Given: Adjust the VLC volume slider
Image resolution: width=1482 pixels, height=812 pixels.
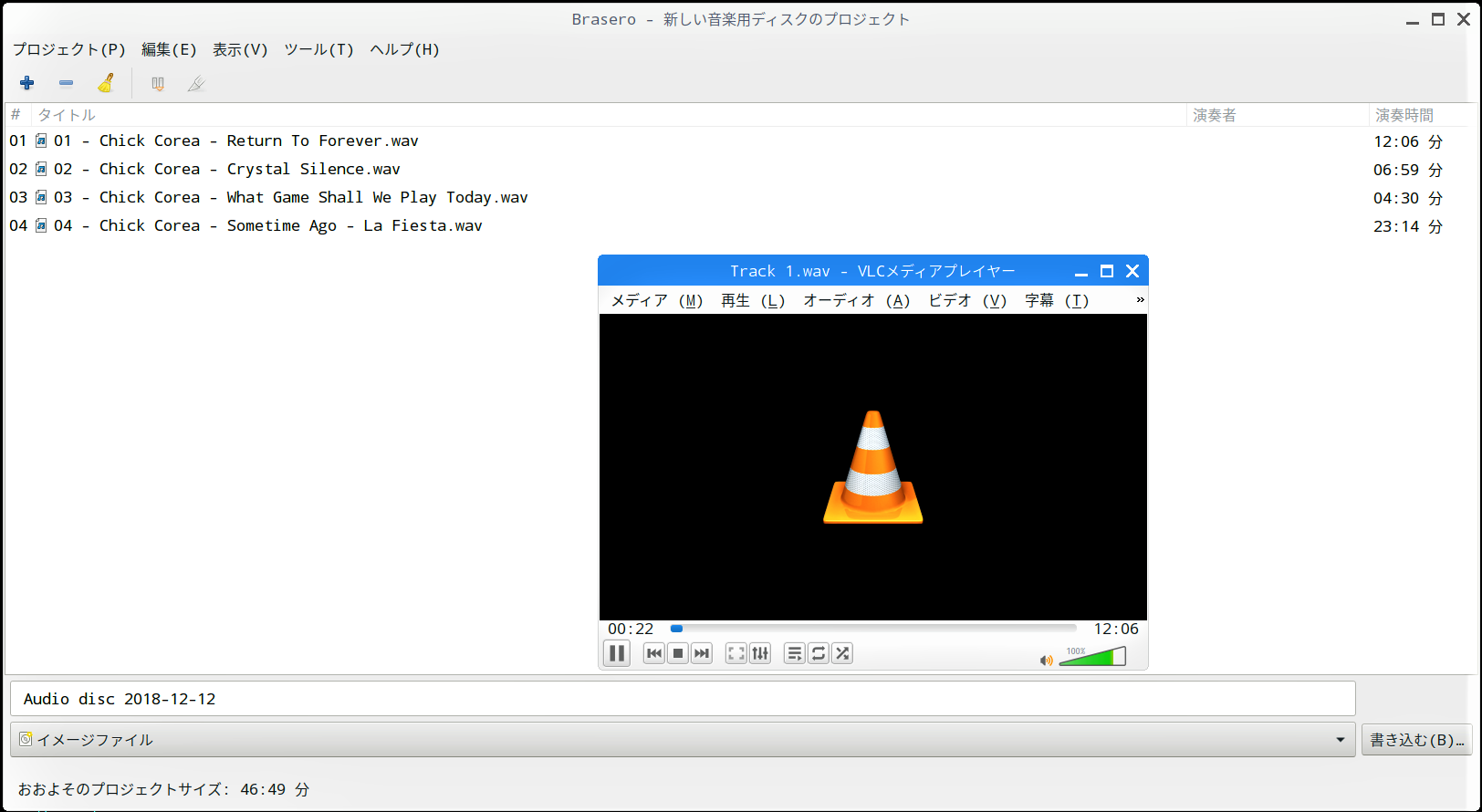Looking at the screenshot, I should pos(1092,657).
